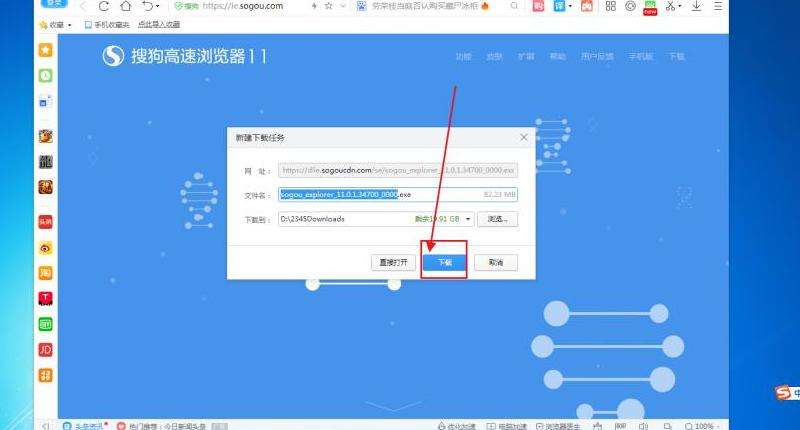Image resolution: width=800 pixels, height=430 pixels.
Task: Click the orange-red extension icon in toolbar
Action: coord(587,6)
